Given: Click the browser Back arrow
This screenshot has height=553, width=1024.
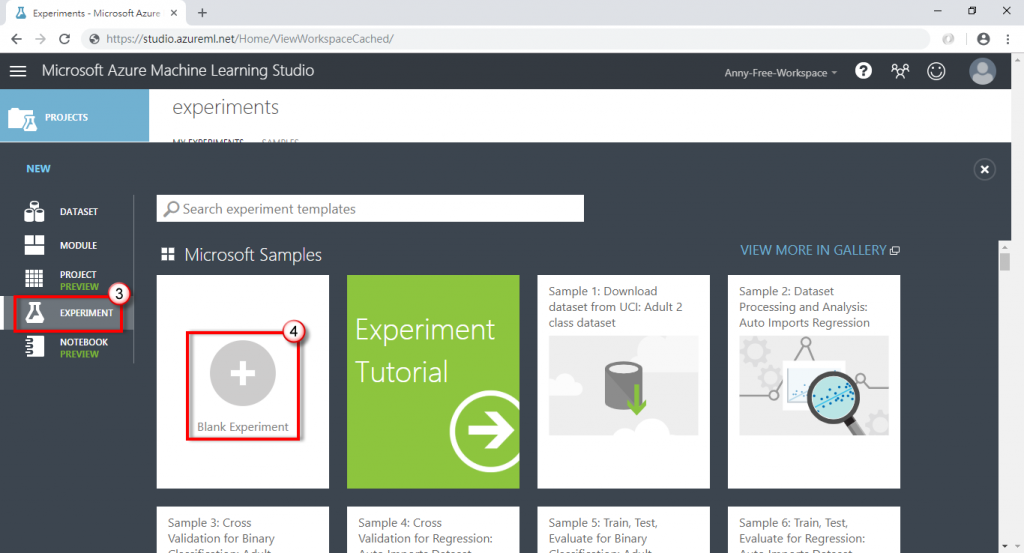Looking at the screenshot, I should [16, 39].
